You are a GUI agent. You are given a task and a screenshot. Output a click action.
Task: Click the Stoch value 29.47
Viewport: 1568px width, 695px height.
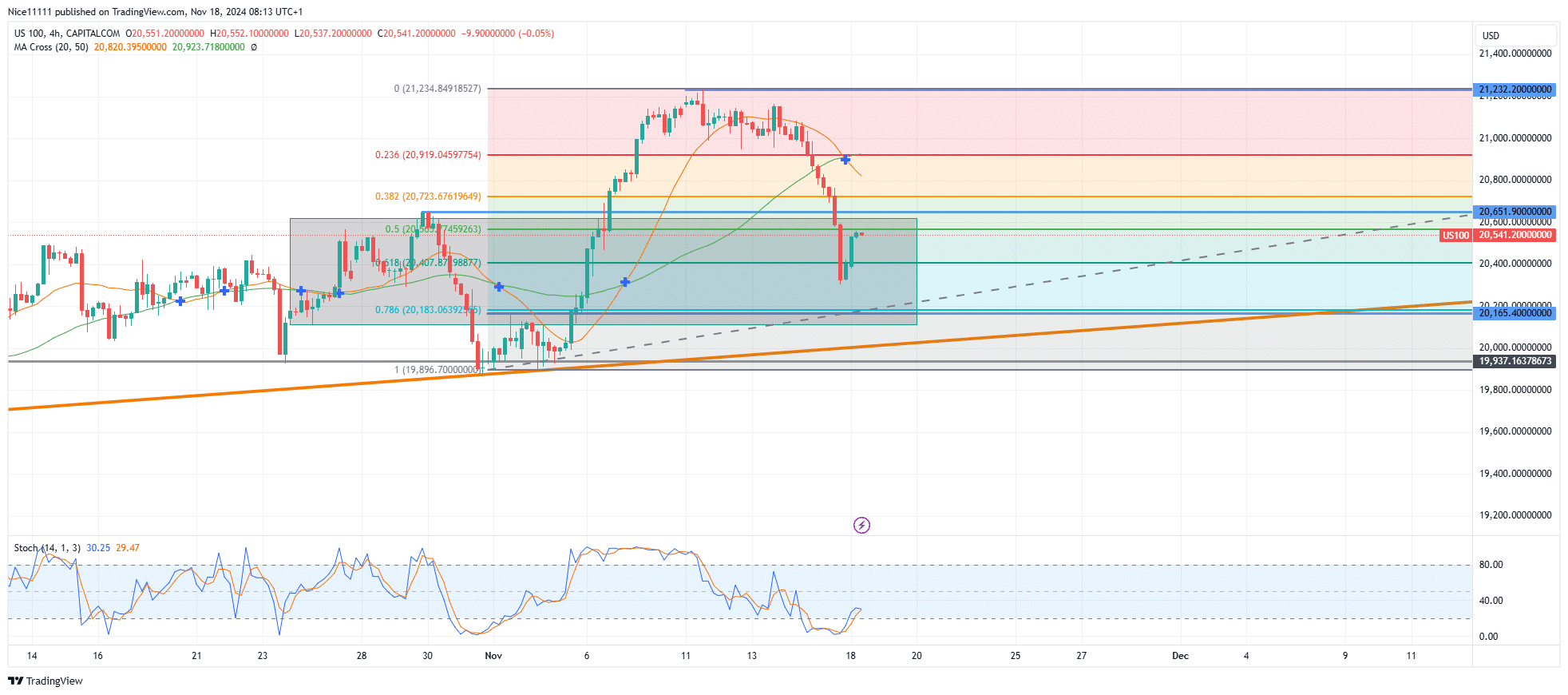pyautogui.click(x=128, y=548)
